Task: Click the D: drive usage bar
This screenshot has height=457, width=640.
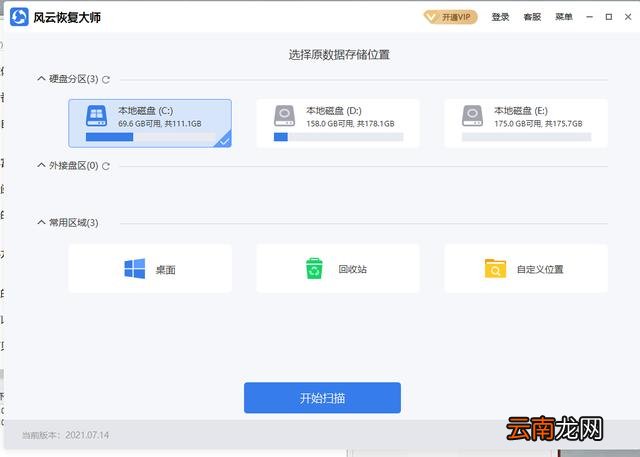Action: click(338, 137)
